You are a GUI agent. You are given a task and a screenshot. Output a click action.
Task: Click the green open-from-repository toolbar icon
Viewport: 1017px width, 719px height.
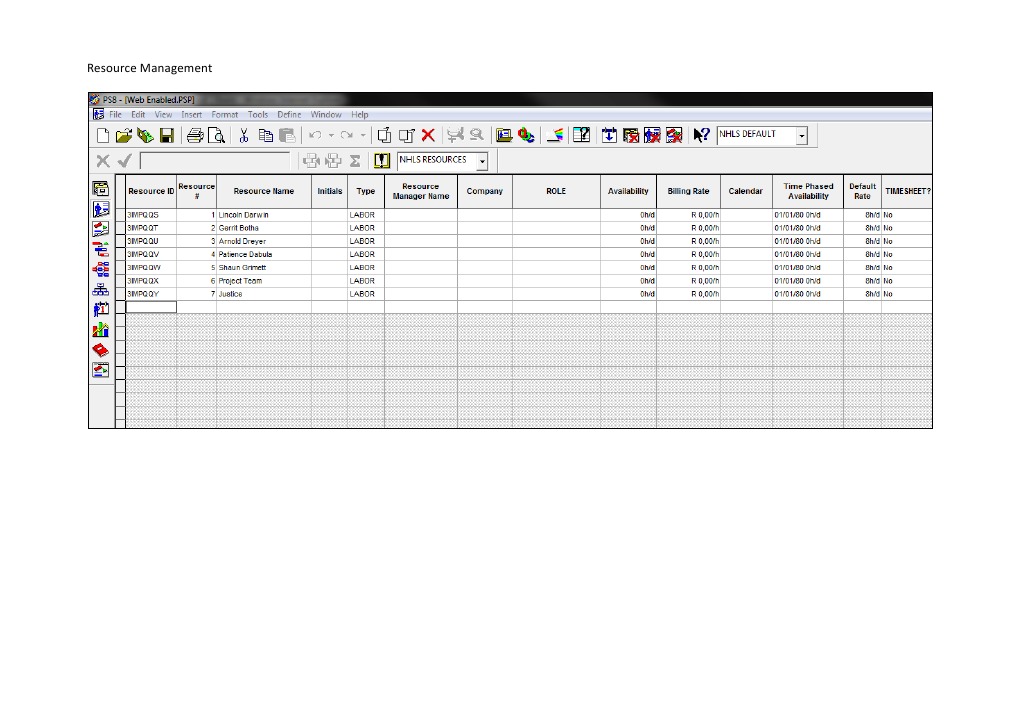click(x=145, y=136)
